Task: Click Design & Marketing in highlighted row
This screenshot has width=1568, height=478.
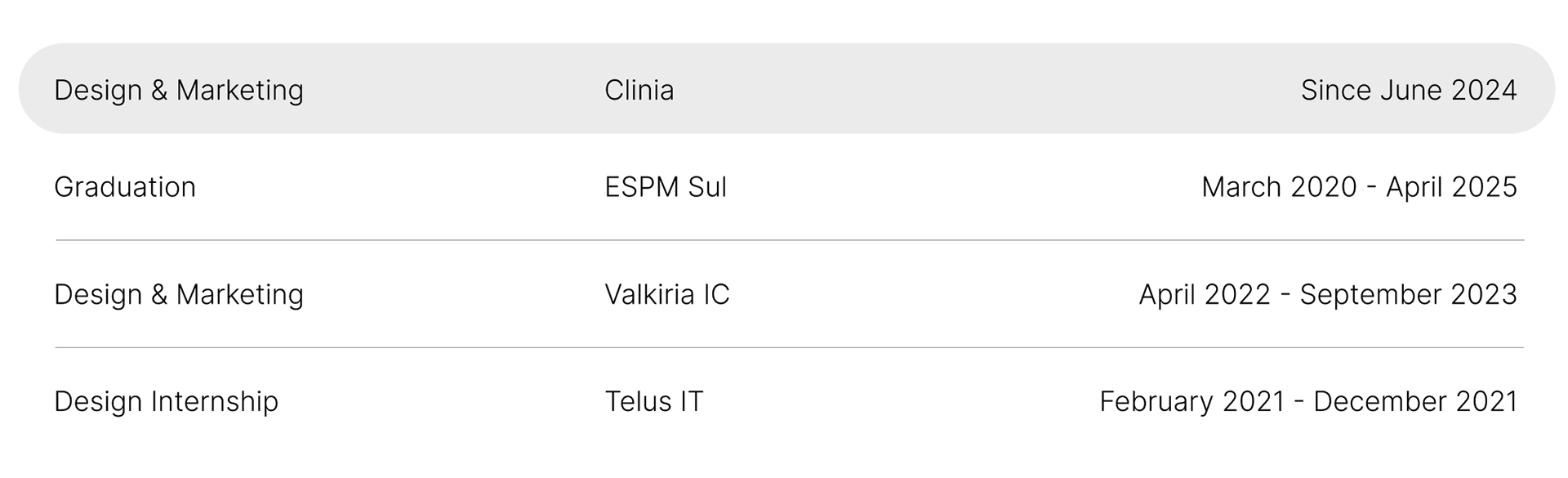Action: tap(179, 90)
